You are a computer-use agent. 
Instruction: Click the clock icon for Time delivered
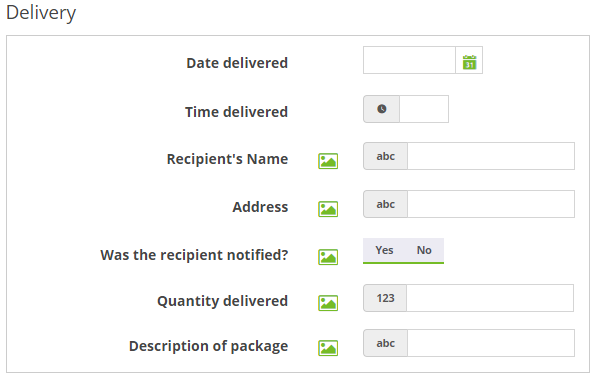tap(382, 109)
